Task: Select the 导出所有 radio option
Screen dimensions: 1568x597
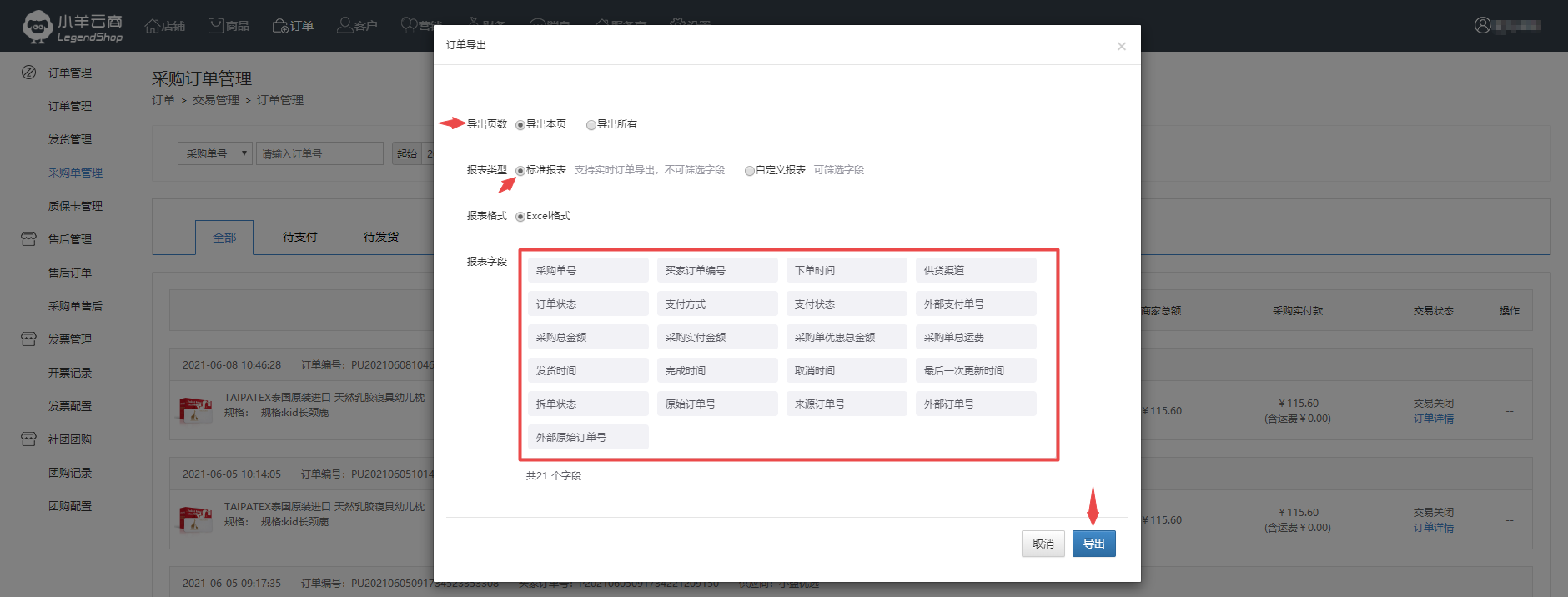Action: pos(591,125)
